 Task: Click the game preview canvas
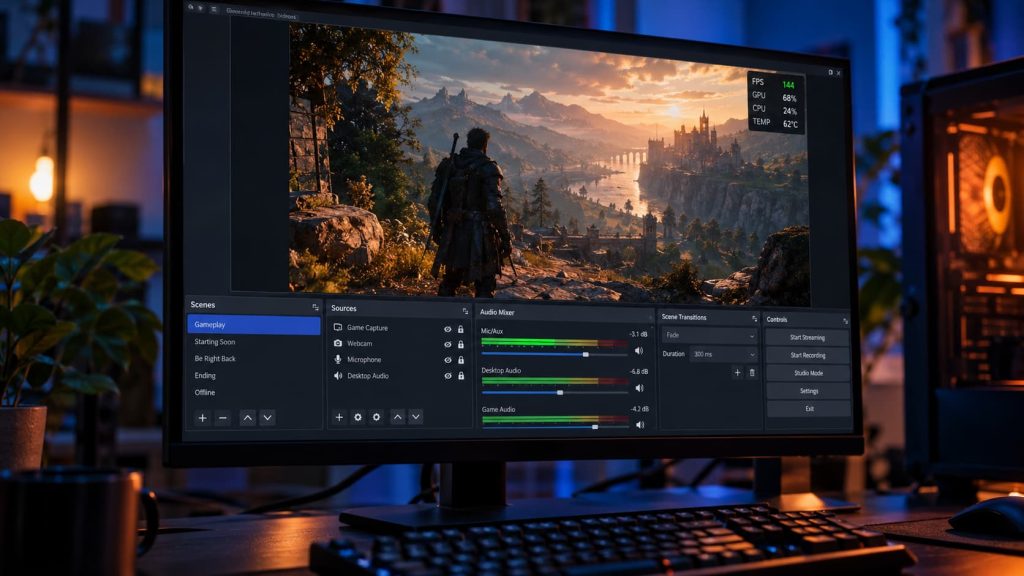pyautogui.click(x=549, y=165)
